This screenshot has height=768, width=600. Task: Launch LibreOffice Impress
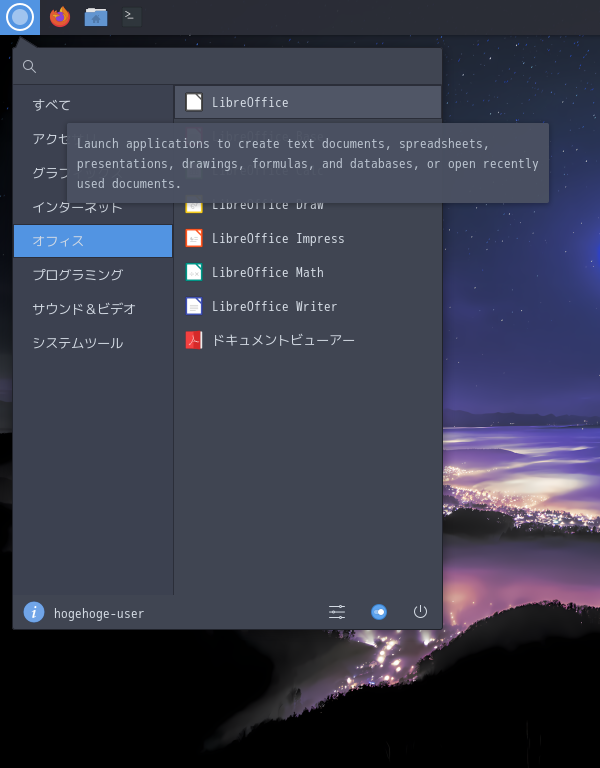pos(308,239)
